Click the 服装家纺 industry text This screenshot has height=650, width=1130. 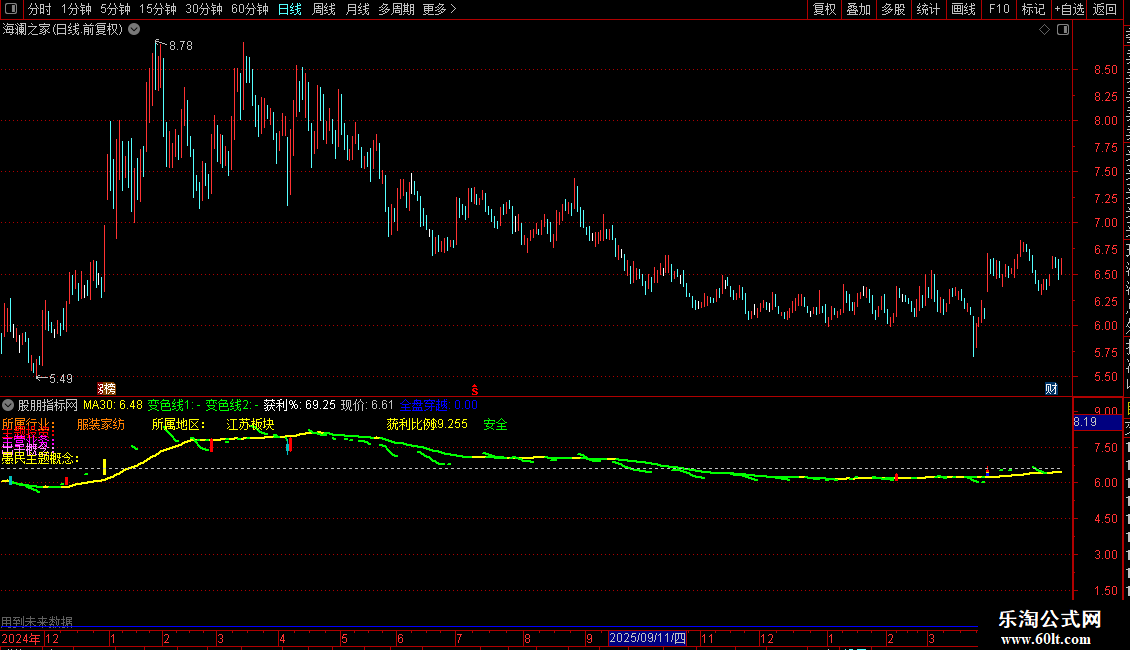coord(101,424)
